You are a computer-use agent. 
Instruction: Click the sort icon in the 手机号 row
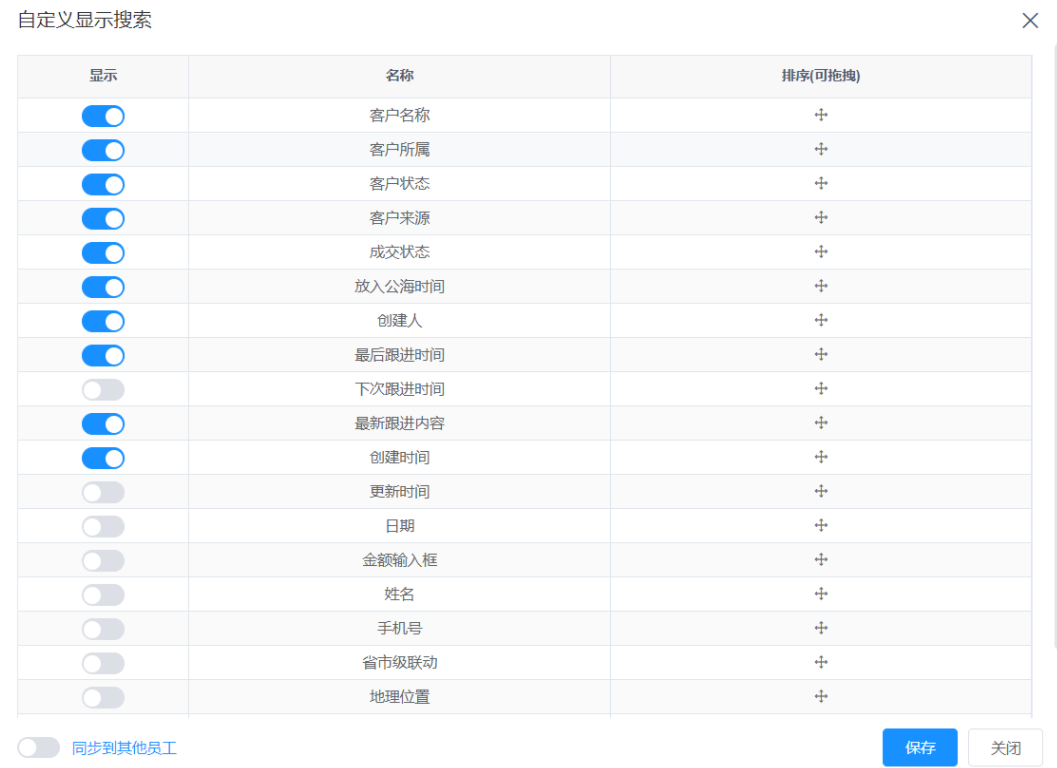coord(820,628)
